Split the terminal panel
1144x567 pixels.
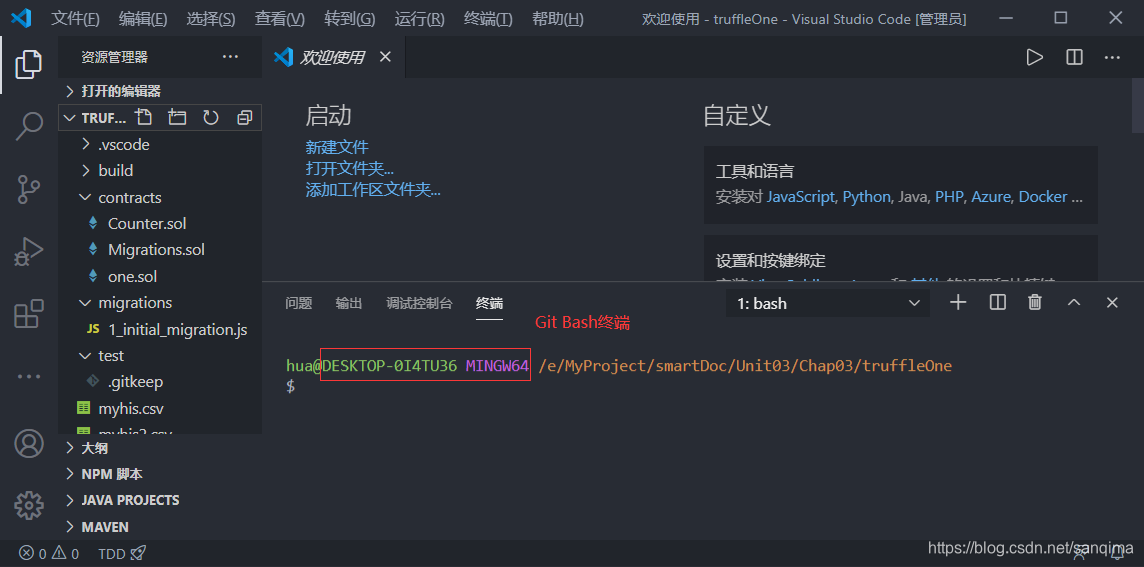(997, 302)
